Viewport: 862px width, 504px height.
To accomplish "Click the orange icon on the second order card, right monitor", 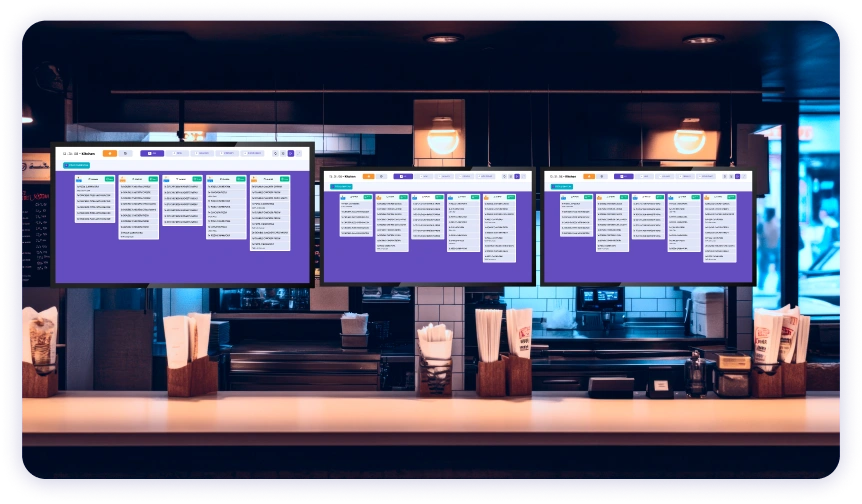I will point(599,197).
